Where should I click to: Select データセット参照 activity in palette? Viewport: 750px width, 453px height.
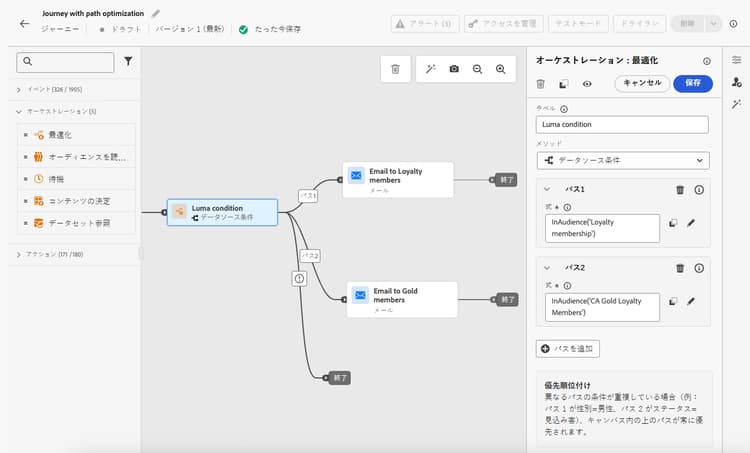pos(77,223)
